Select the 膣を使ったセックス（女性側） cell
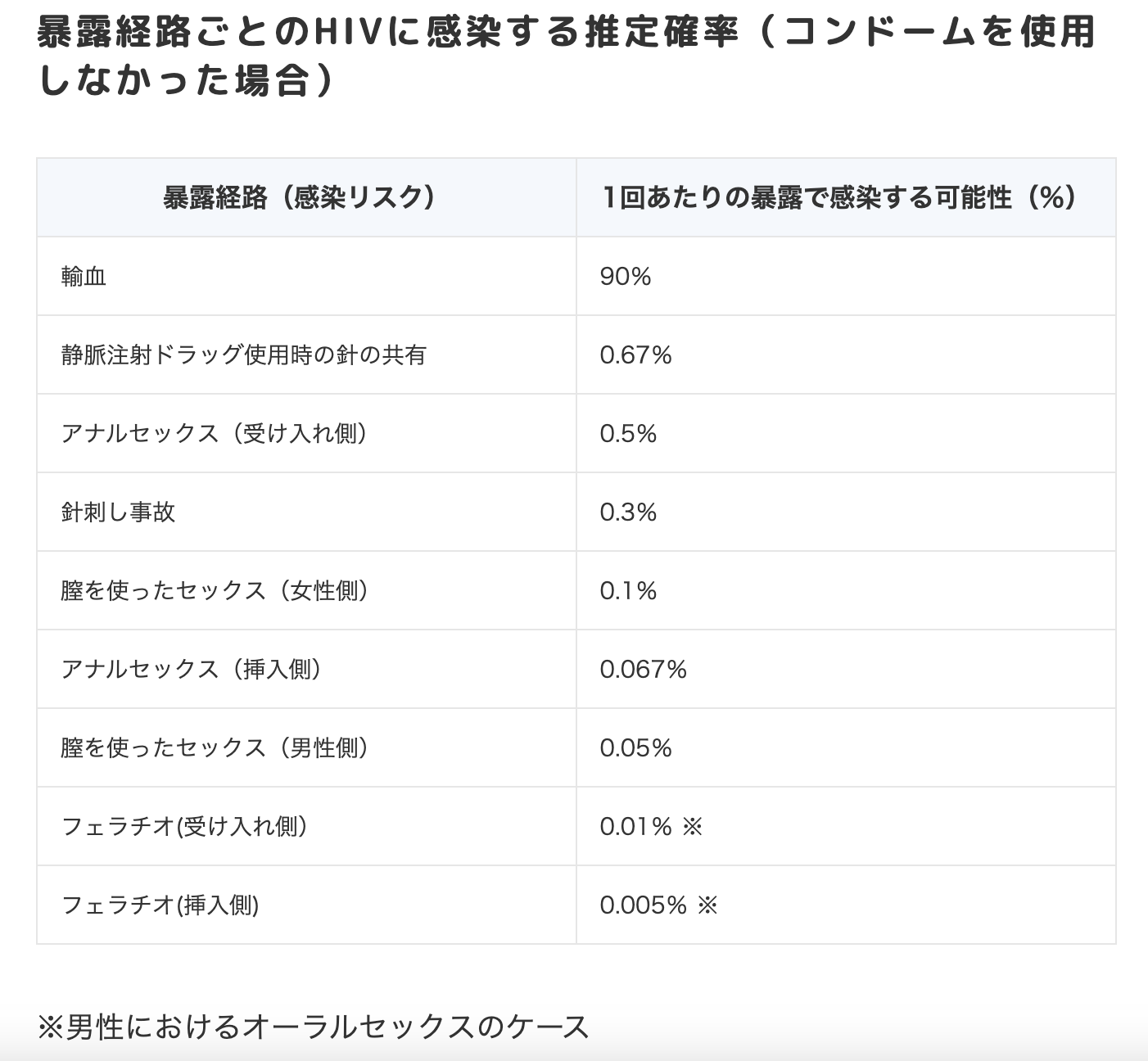 tap(215, 591)
